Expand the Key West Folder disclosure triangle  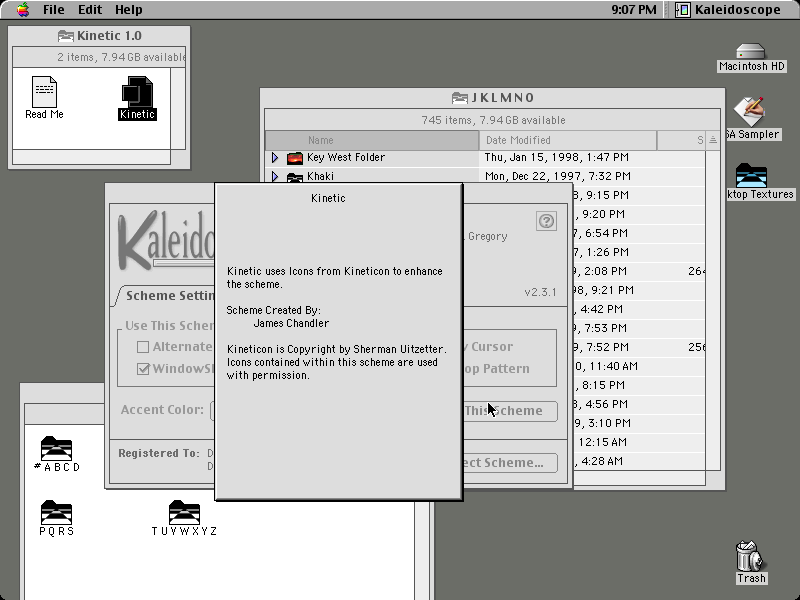click(275, 158)
